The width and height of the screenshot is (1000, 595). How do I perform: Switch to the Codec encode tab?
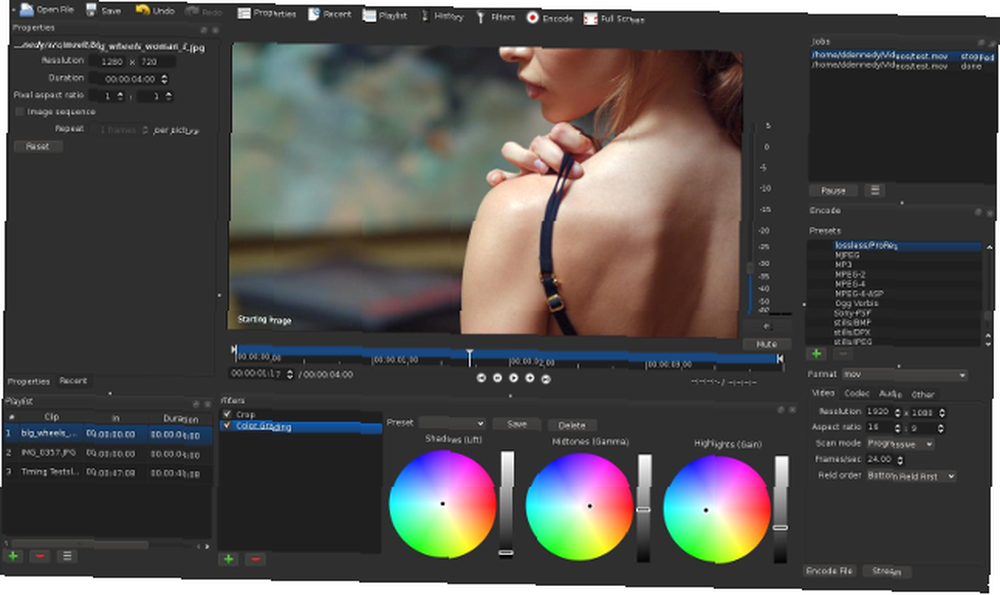click(857, 393)
